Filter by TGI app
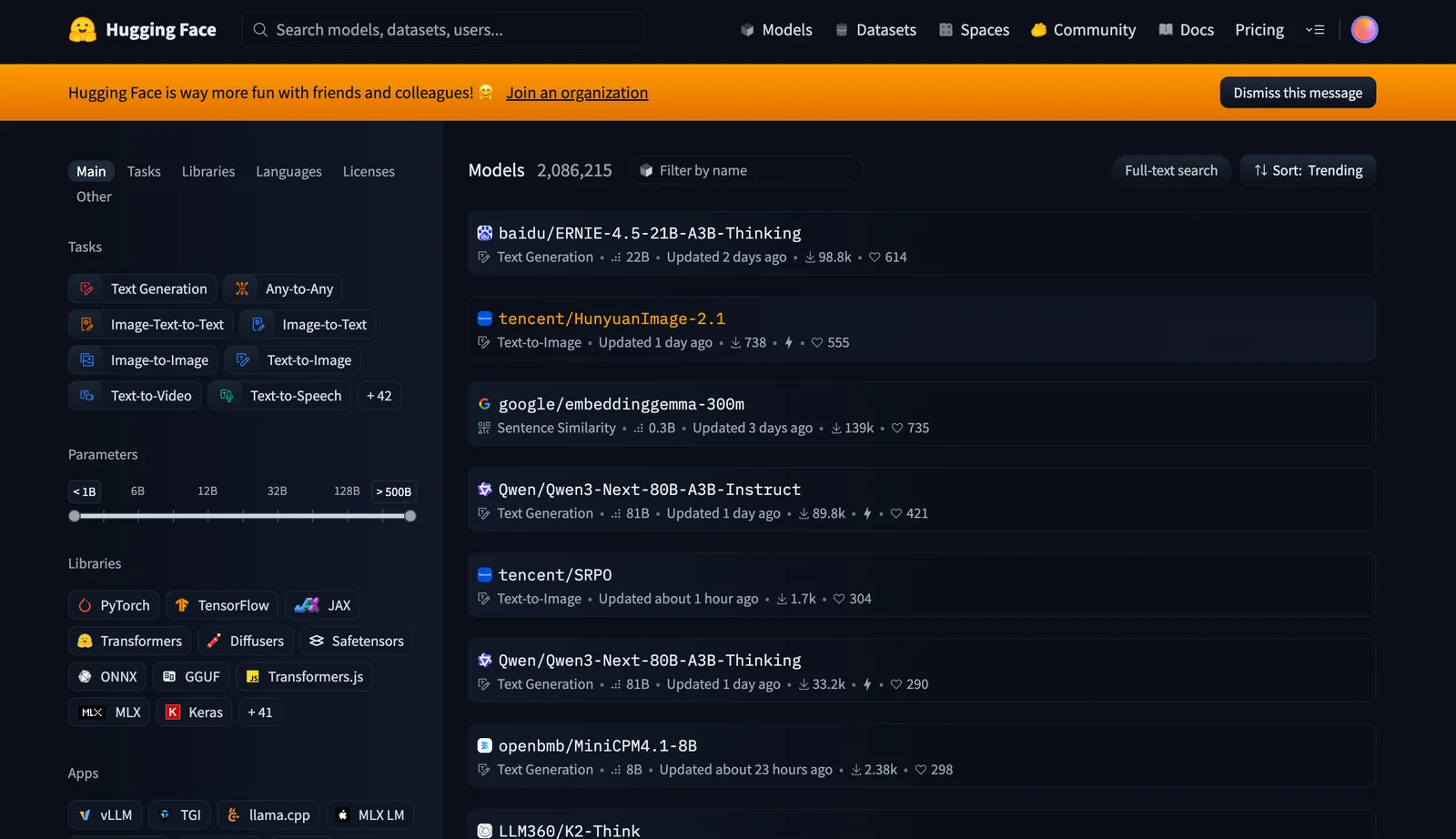The width and height of the screenshot is (1456, 839). [180, 814]
